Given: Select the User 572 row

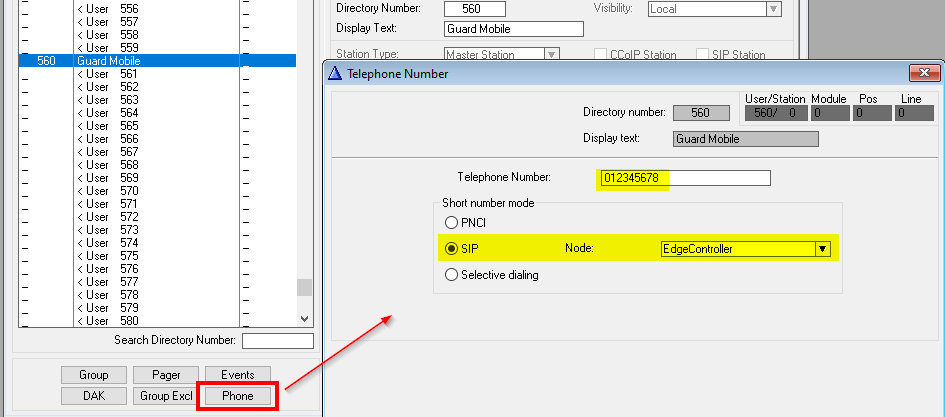Looking at the screenshot, I should (x=157, y=217).
